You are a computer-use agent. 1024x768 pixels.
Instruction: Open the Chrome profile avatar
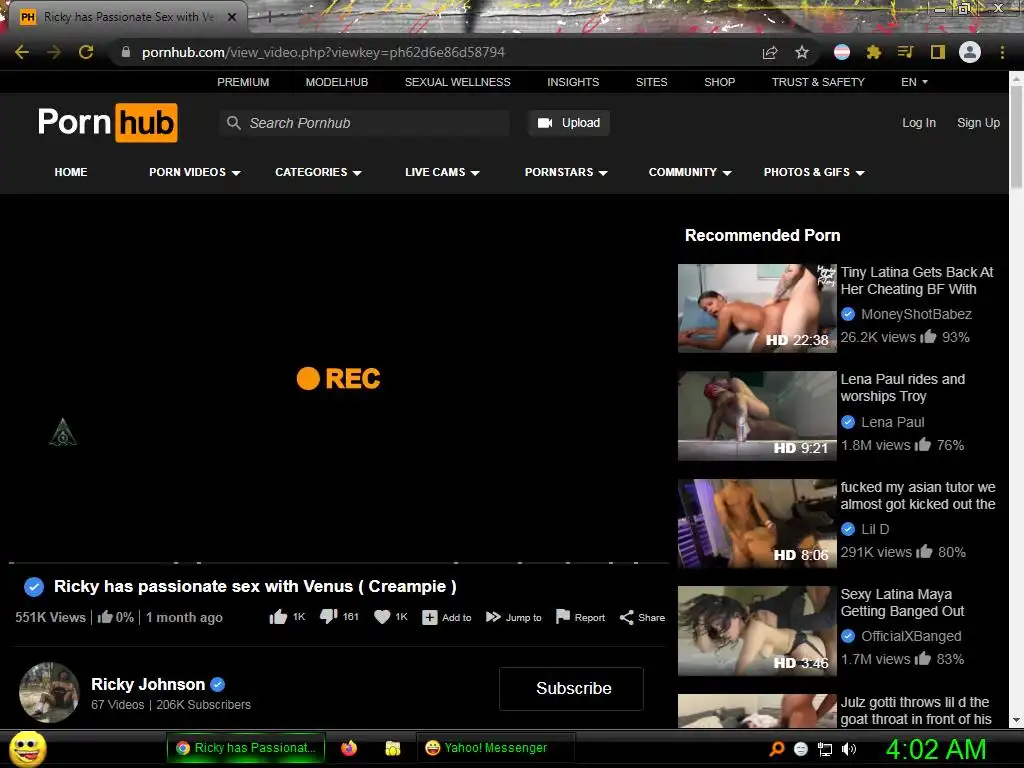[x=970, y=52]
